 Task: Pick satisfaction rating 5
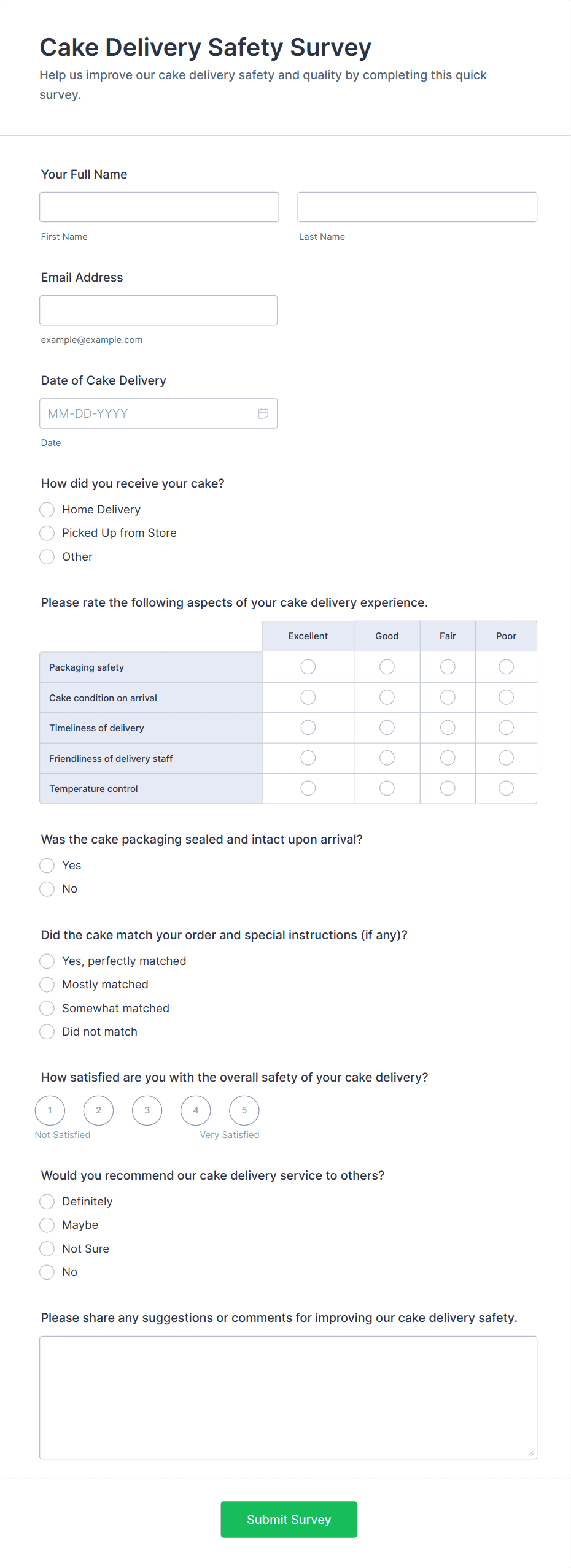(244, 1110)
